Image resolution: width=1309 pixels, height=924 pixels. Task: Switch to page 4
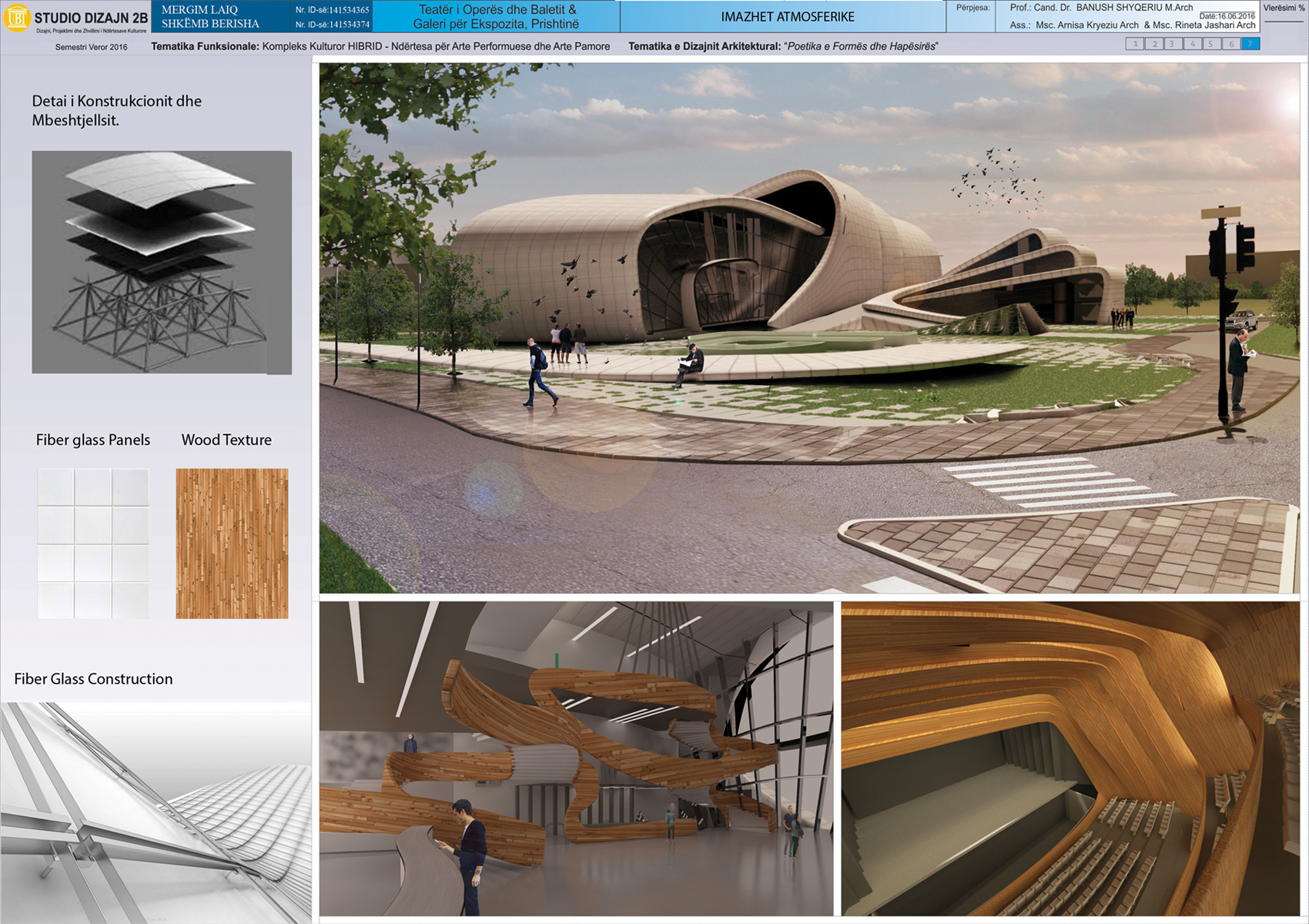pyautogui.click(x=1192, y=45)
